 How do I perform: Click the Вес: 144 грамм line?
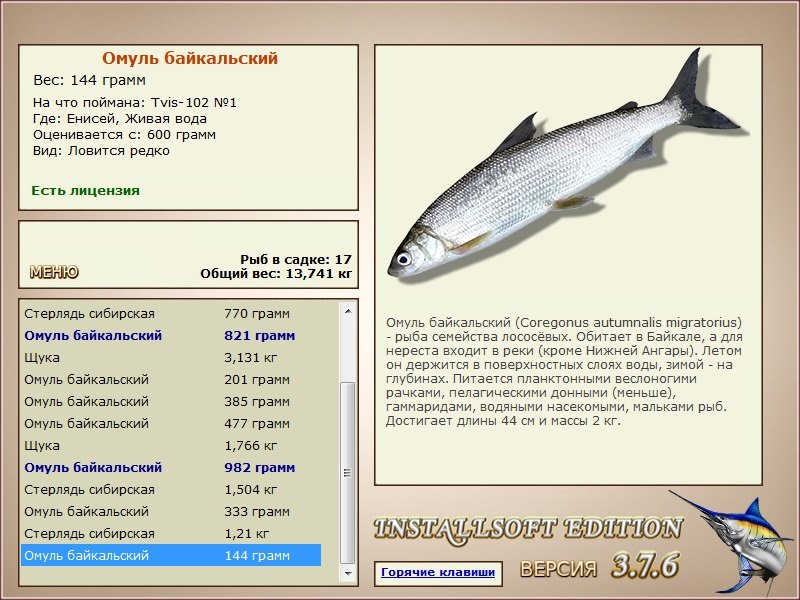pos(89,80)
